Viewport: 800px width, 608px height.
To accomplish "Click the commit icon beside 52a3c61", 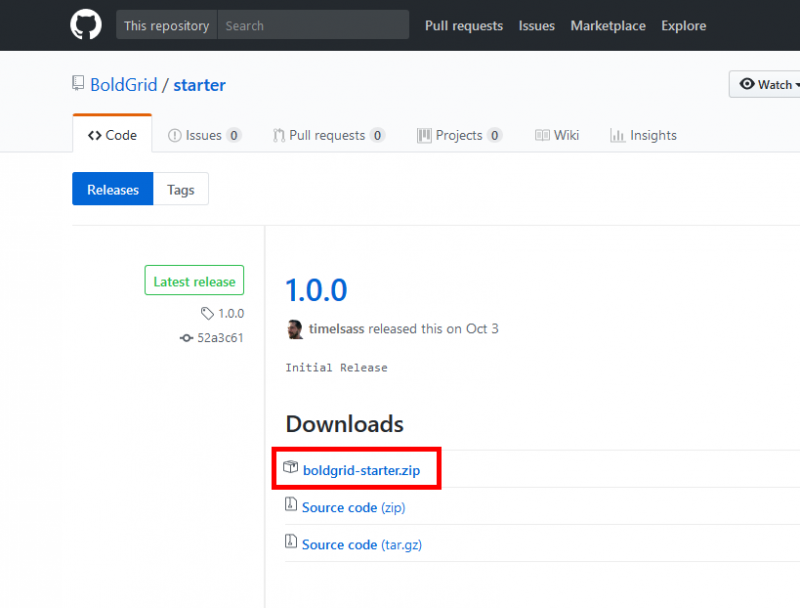I will pos(186,338).
